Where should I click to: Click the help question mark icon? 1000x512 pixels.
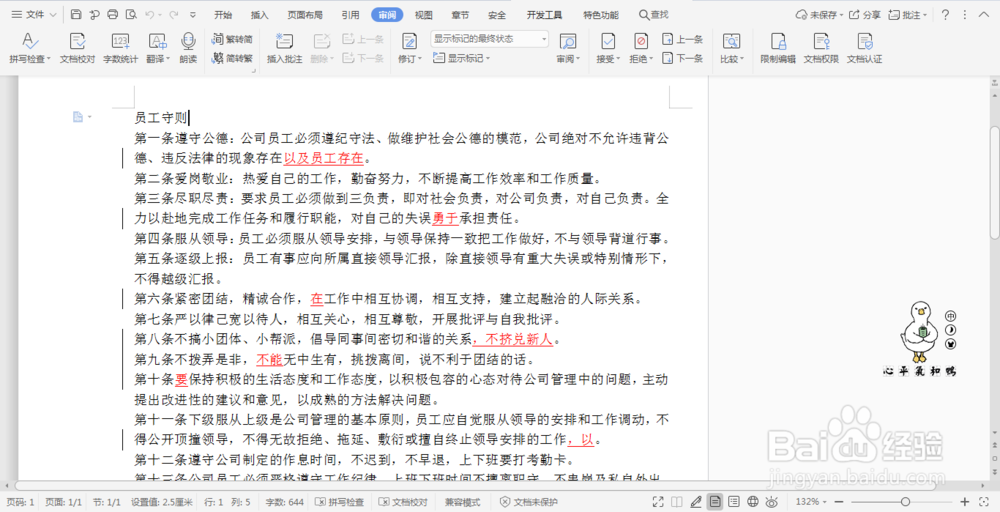[946, 15]
